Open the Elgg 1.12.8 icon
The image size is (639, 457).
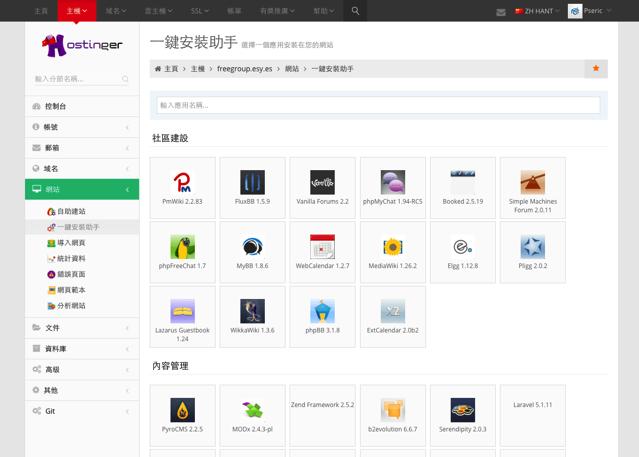(x=463, y=247)
